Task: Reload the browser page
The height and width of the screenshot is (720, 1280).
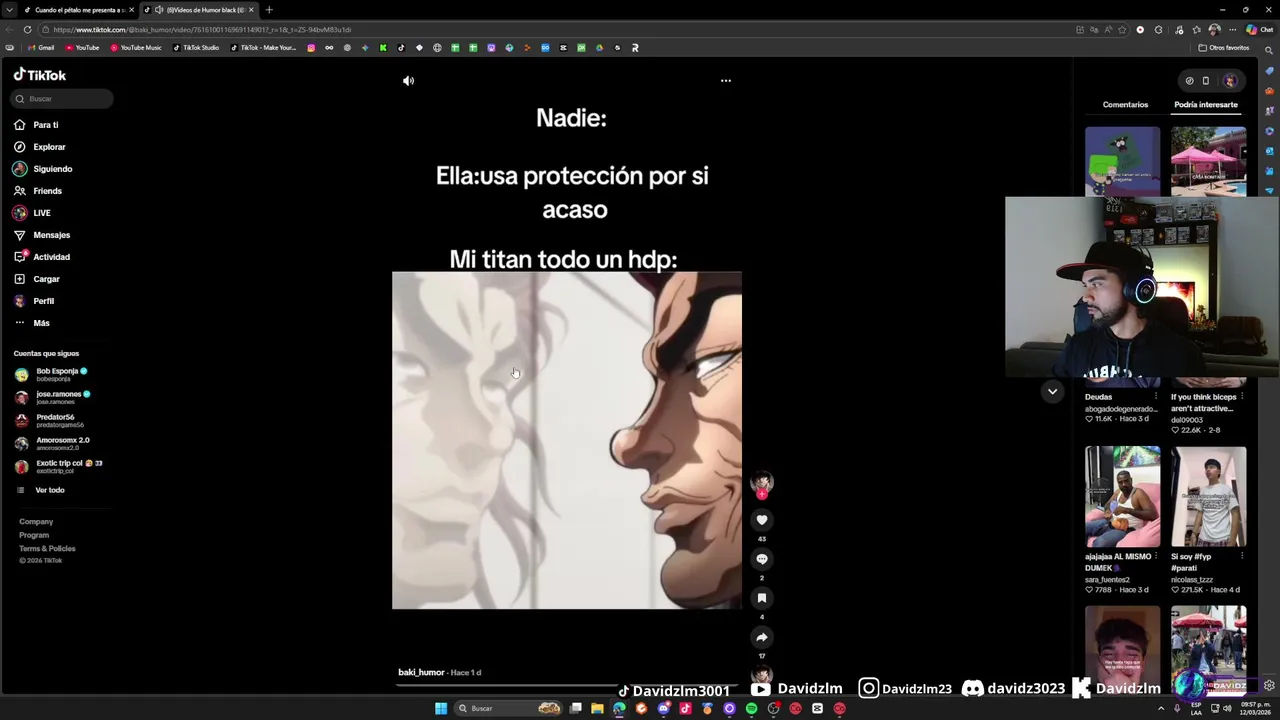Action: (27, 30)
